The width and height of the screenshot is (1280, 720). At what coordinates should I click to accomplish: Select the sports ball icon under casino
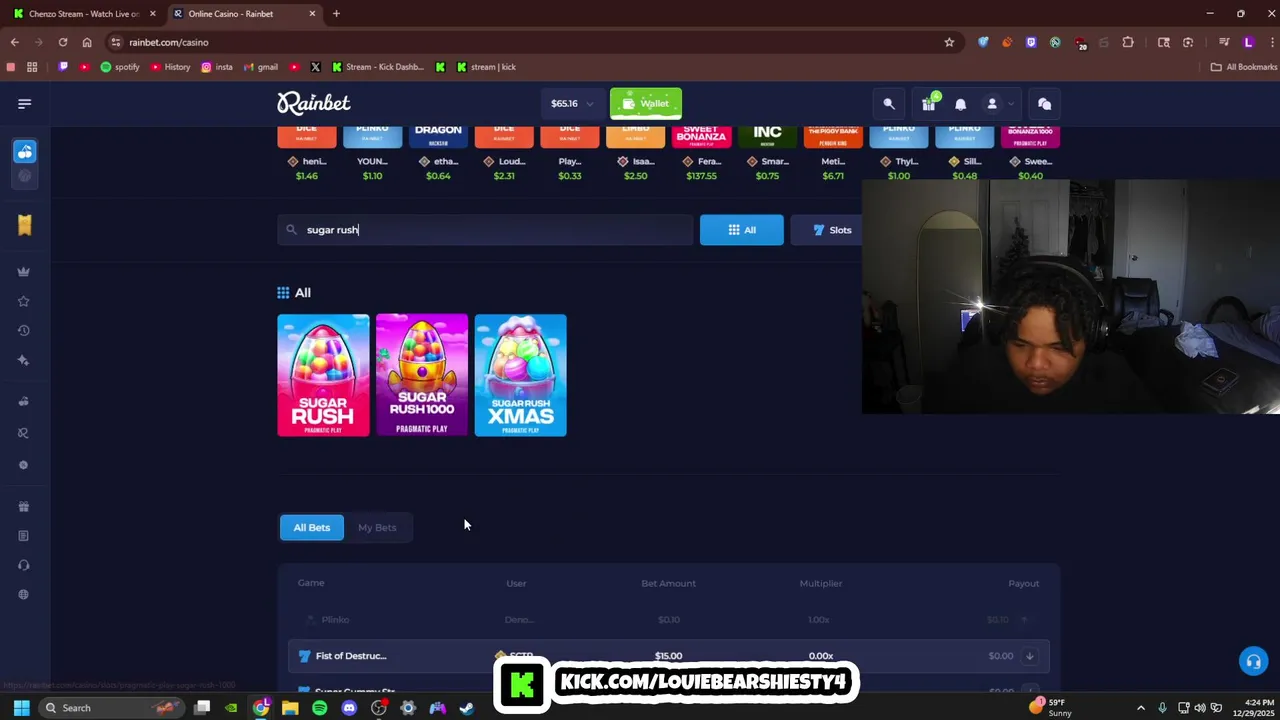(x=25, y=176)
